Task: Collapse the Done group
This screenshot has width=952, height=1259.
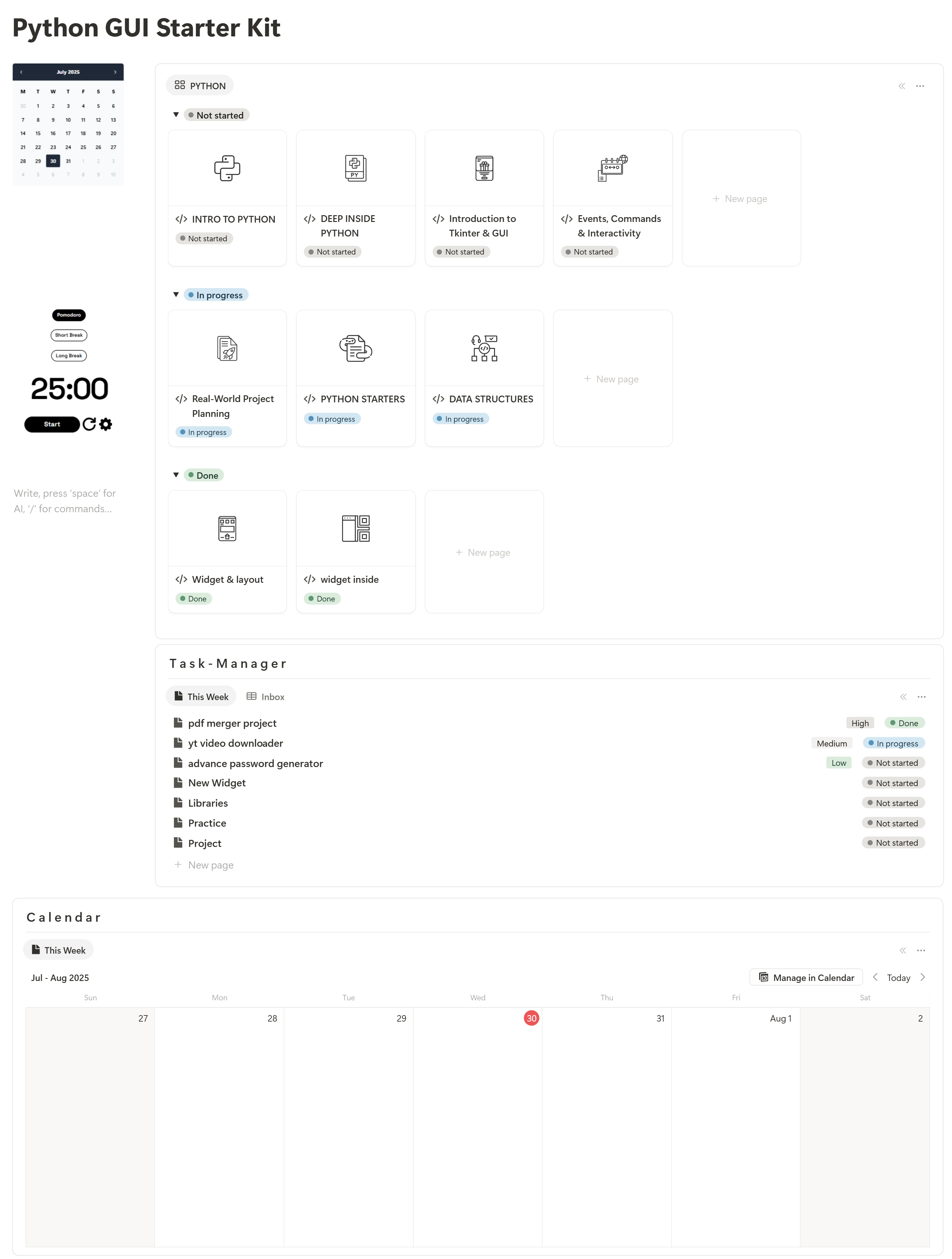Action: click(x=176, y=475)
